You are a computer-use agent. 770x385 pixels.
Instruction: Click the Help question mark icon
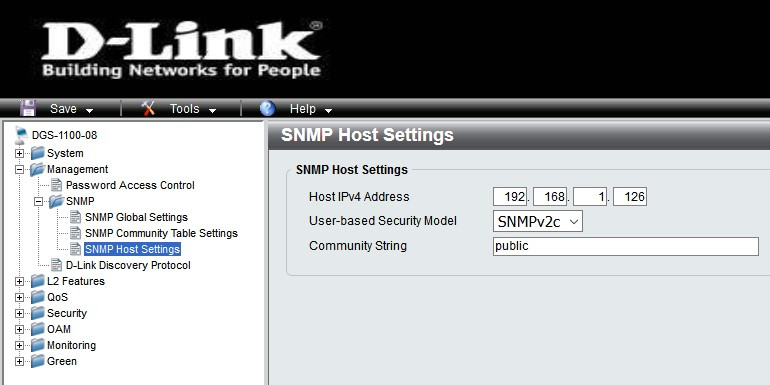(x=268, y=108)
